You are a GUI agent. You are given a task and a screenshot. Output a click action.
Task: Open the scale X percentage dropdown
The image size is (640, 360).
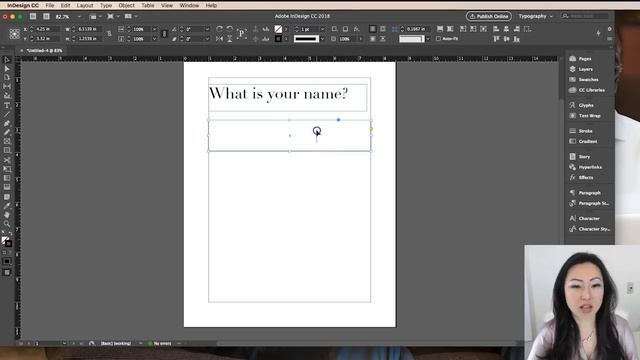154,29
